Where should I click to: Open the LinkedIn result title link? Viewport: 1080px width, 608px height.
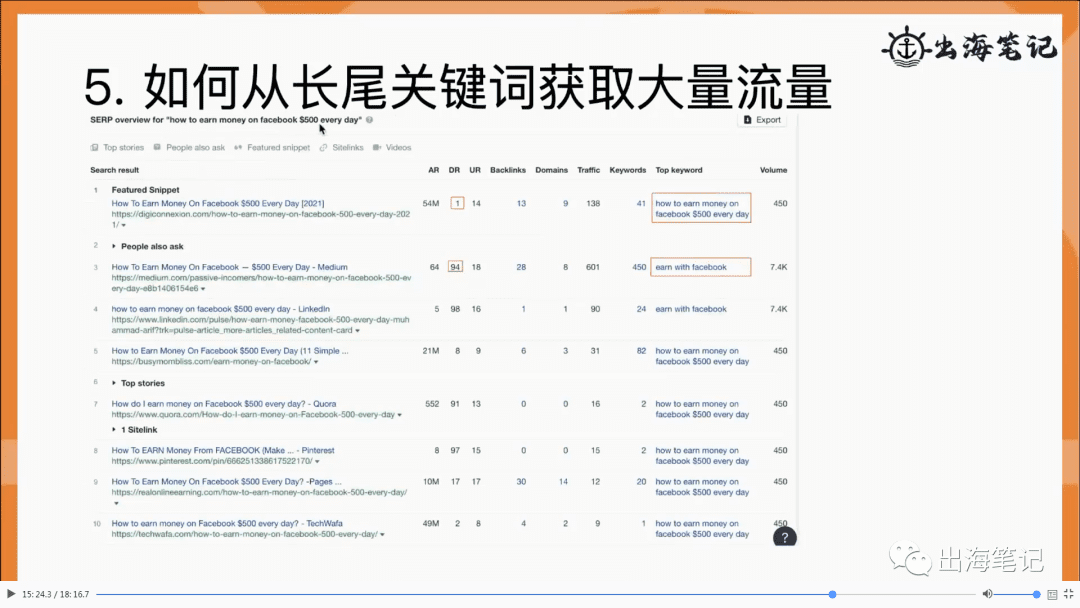tap(220, 309)
